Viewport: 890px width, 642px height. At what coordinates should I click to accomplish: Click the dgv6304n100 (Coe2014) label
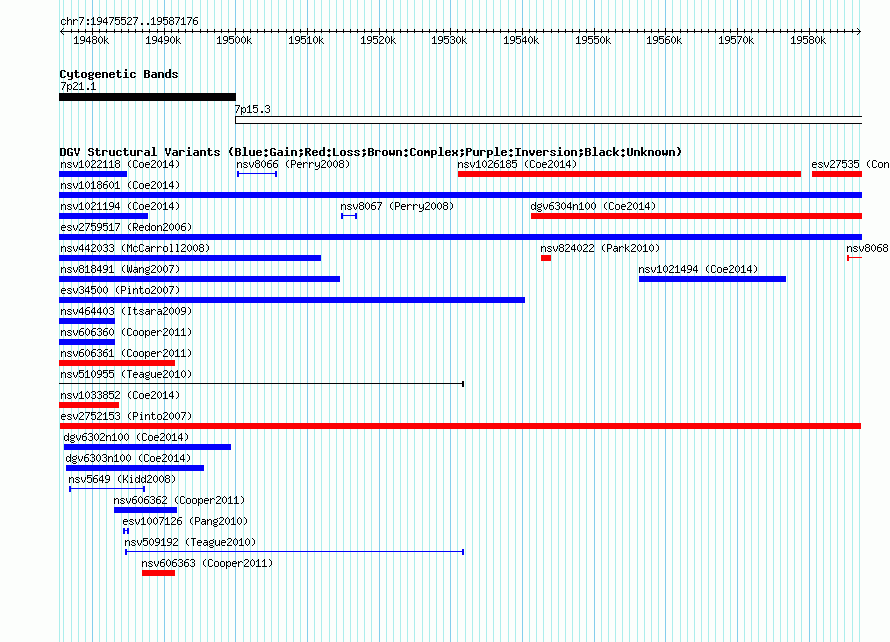click(x=593, y=206)
